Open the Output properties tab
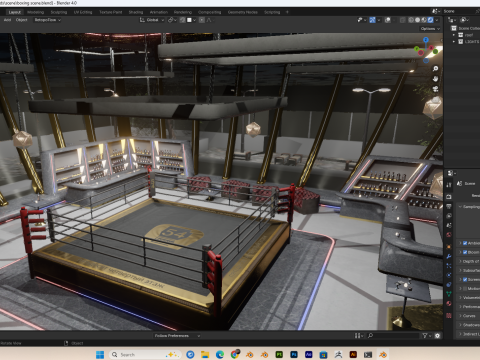This screenshot has height=360, width=480. pyautogui.click(x=449, y=206)
